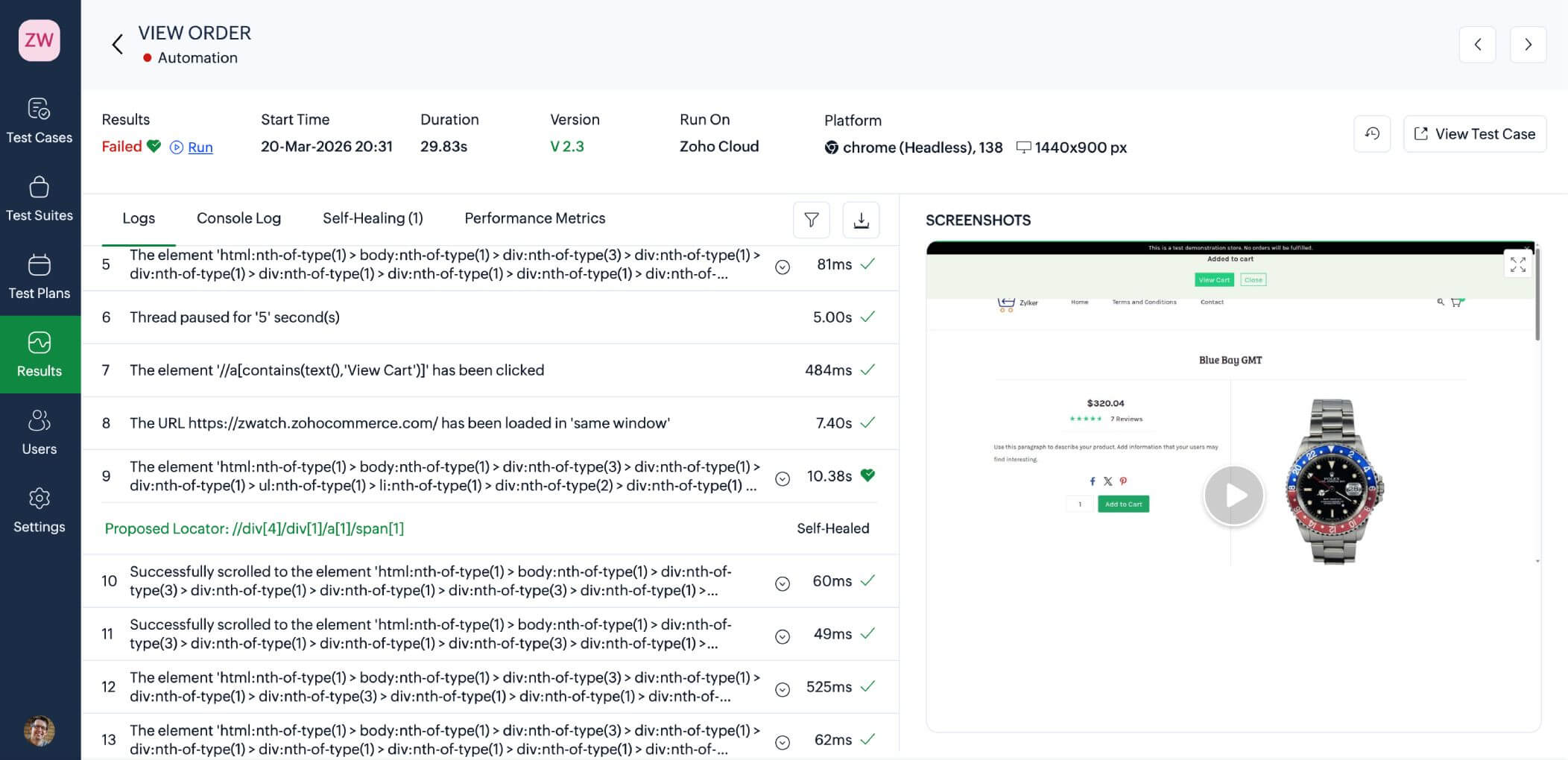This screenshot has width=1568, height=760.
Task: Expand details of log step 10
Action: pos(783,584)
